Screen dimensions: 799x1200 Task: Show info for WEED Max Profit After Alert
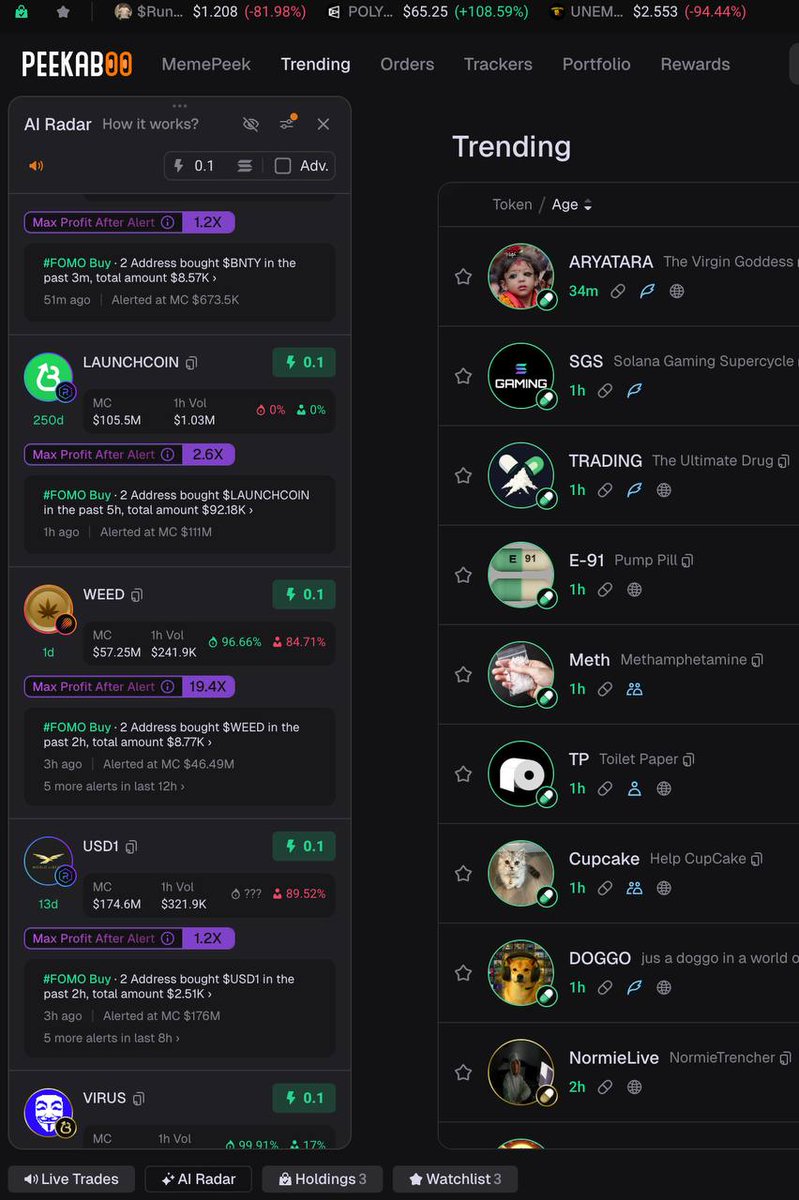click(168, 687)
